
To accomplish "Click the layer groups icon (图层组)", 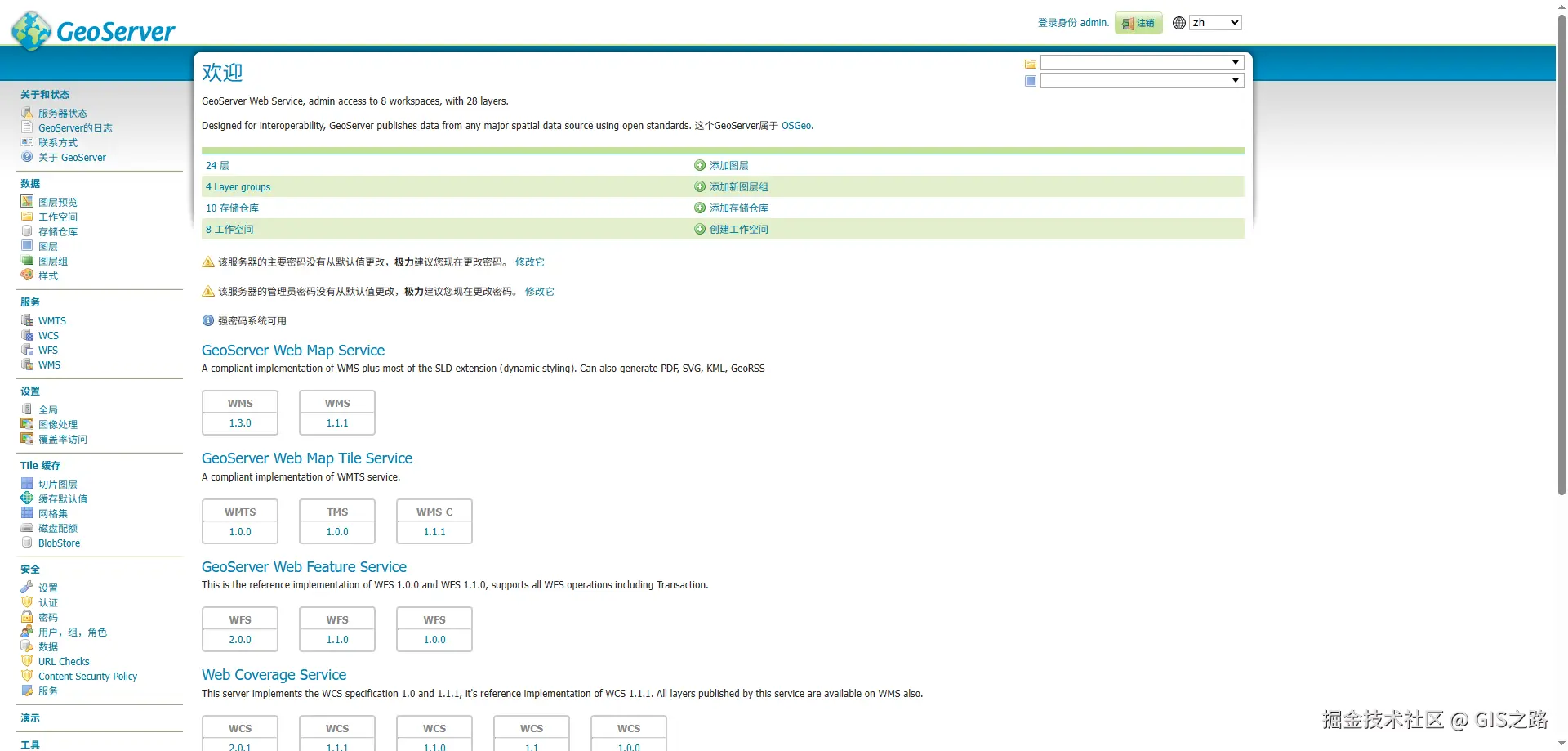I will tap(27, 261).
